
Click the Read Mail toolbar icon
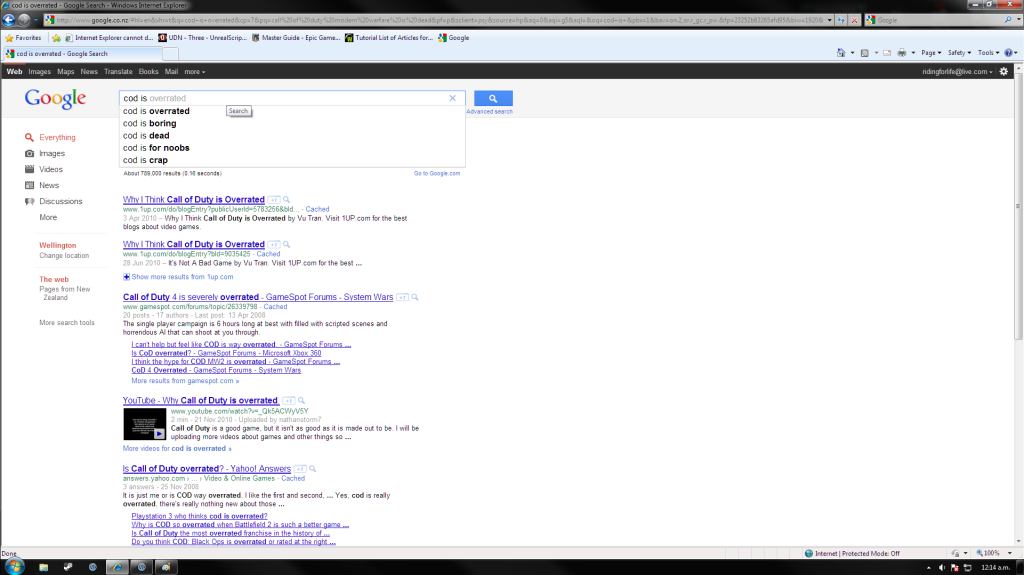point(887,53)
